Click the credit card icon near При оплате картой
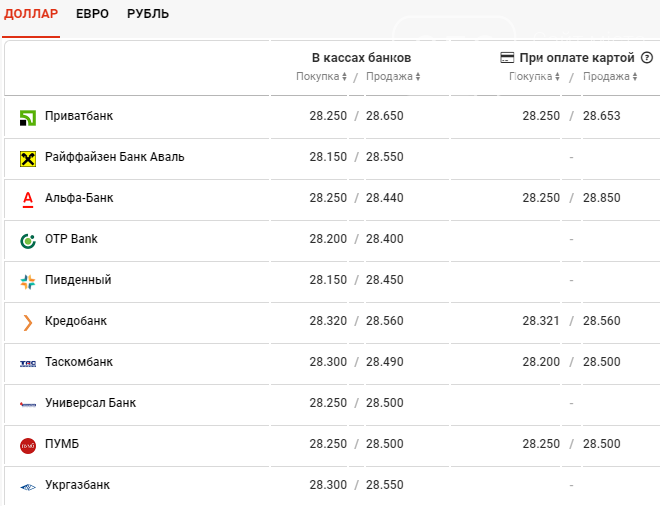This screenshot has width=660, height=506. click(507, 58)
